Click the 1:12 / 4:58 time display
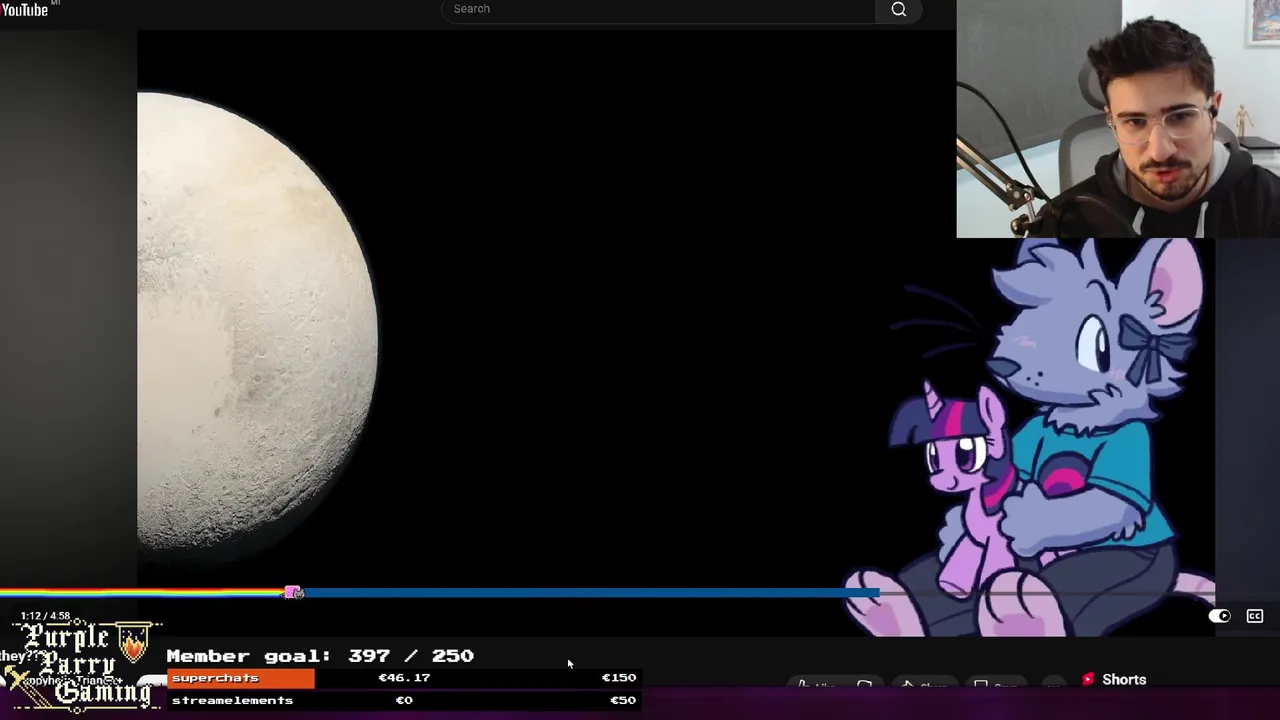Image resolution: width=1280 pixels, height=720 pixels. [45, 616]
